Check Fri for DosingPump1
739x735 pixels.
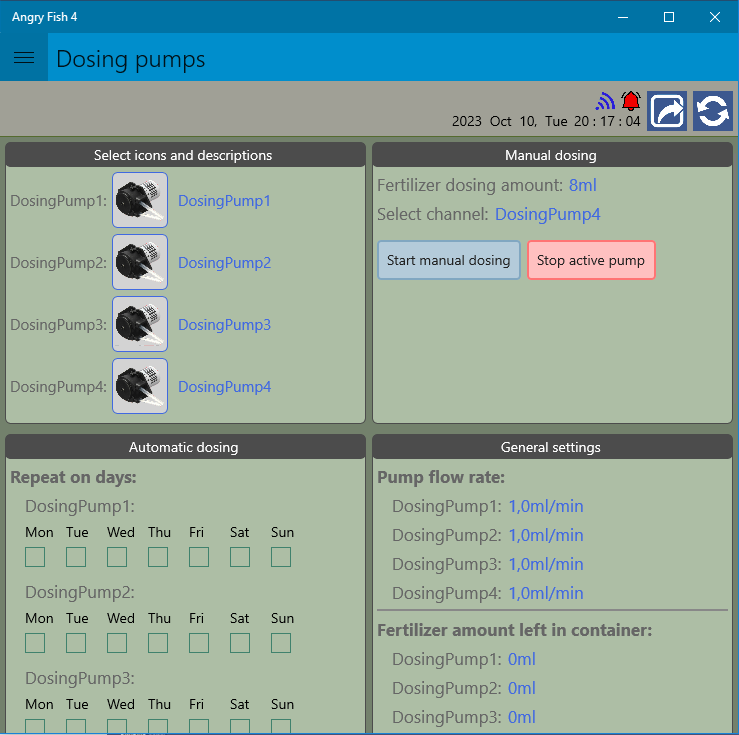[x=199, y=557]
